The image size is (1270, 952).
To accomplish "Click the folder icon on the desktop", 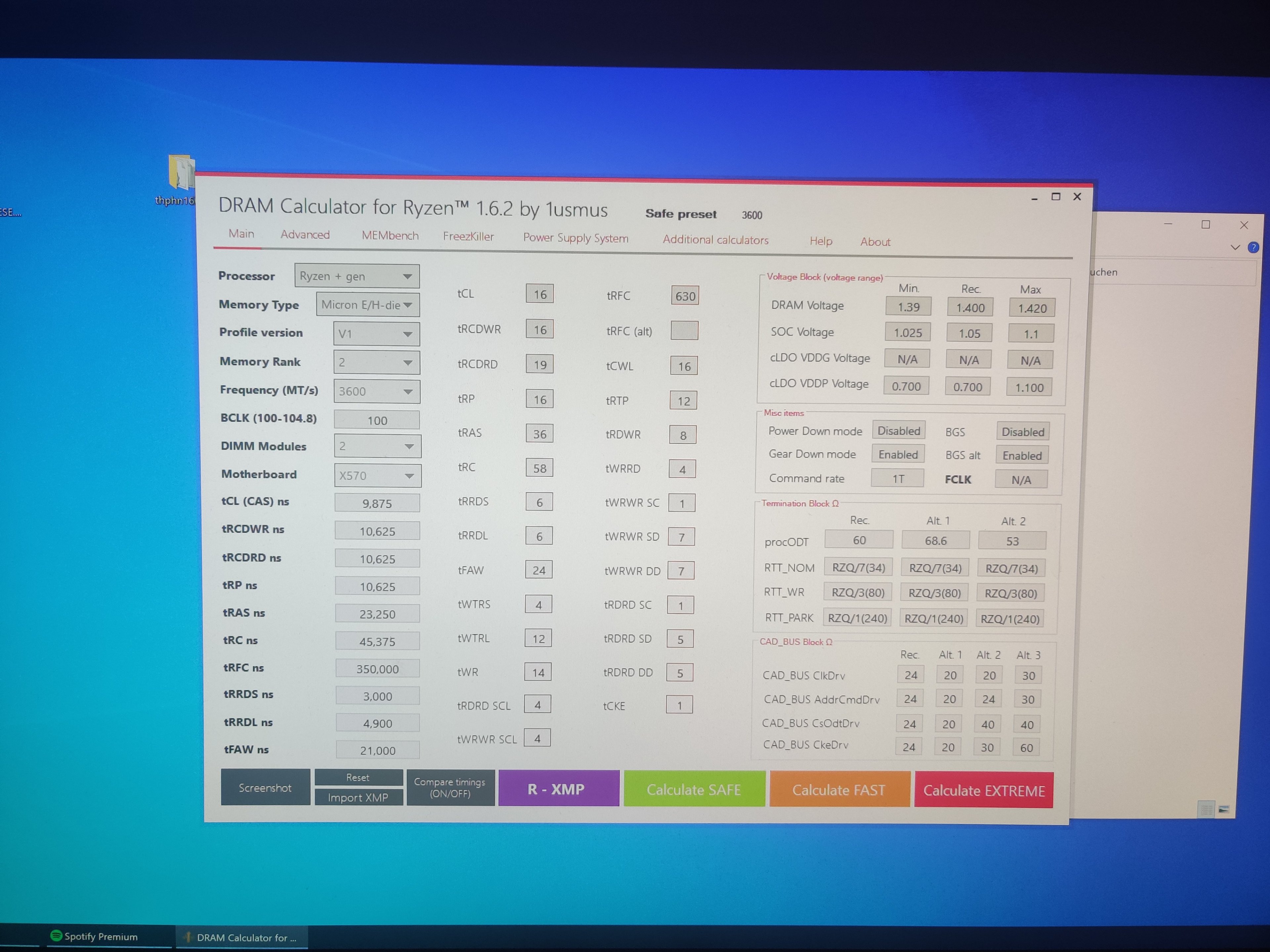I will [182, 172].
